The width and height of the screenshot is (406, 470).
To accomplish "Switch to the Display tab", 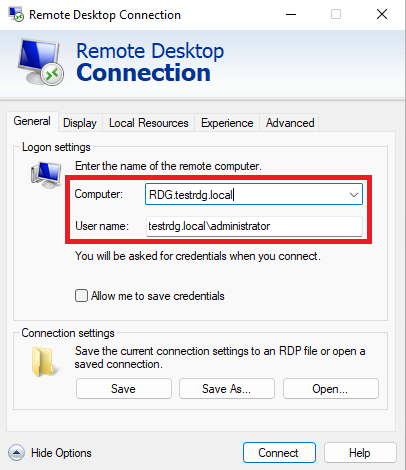I will click(x=80, y=123).
